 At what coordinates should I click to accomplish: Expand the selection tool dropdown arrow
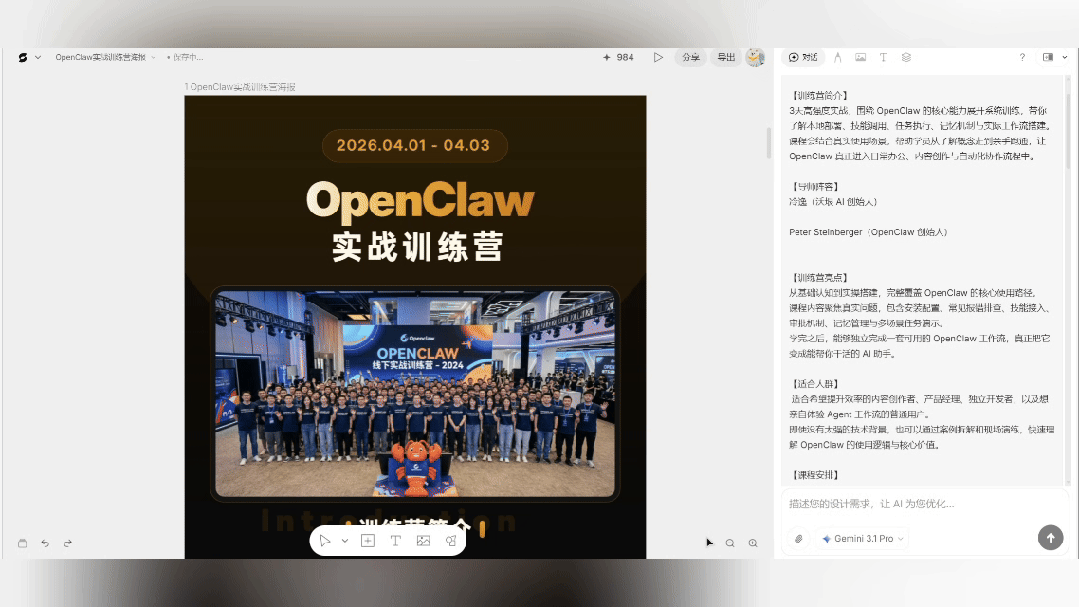tap(345, 540)
